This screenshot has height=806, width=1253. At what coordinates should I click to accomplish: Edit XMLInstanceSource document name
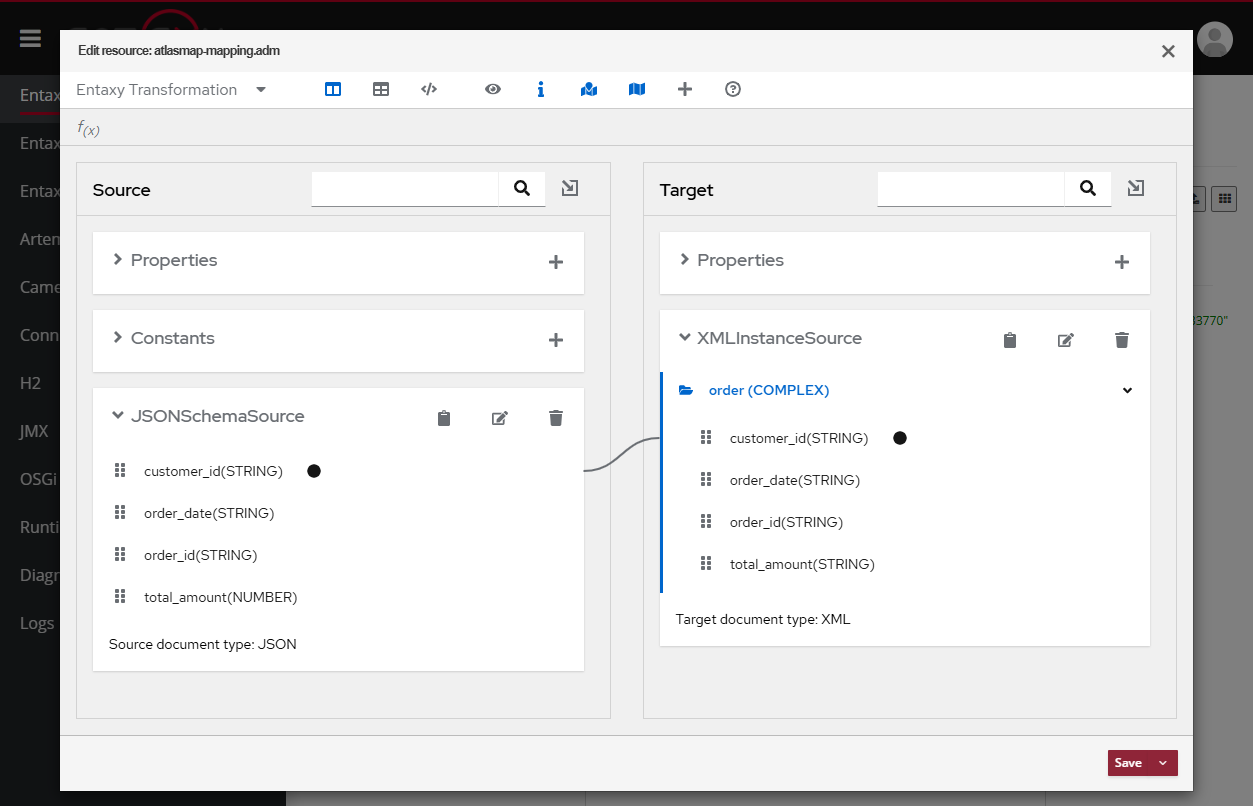[x=1066, y=340]
